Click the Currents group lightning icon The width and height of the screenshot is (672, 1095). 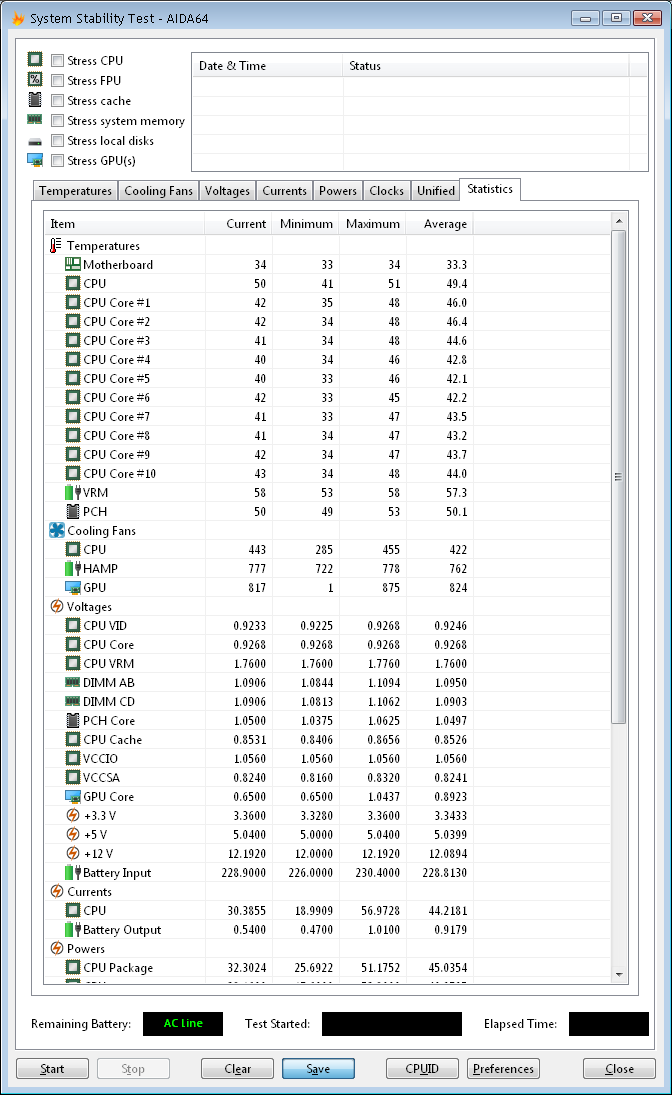[57, 891]
